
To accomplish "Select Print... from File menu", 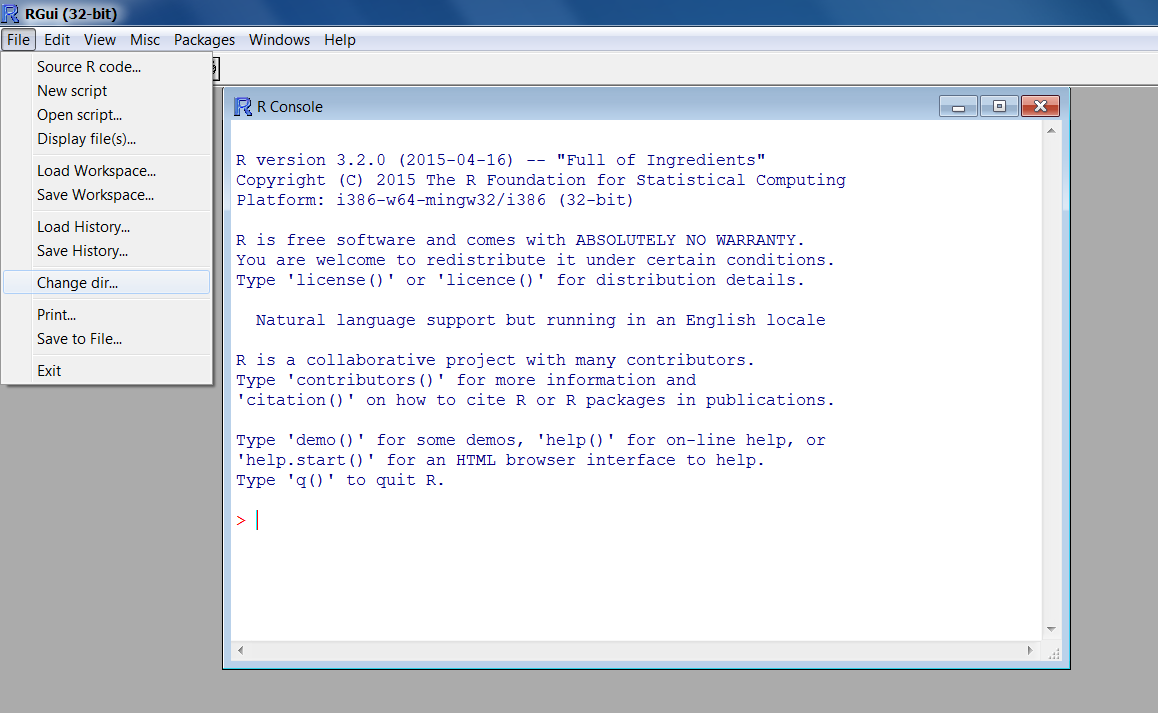I will click(x=107, y=315).
